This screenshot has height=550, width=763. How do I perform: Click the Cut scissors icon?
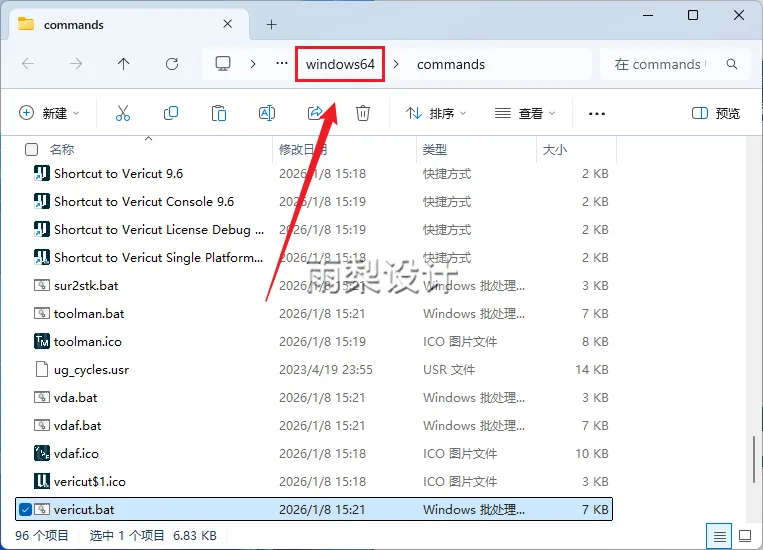coord(123,113)
